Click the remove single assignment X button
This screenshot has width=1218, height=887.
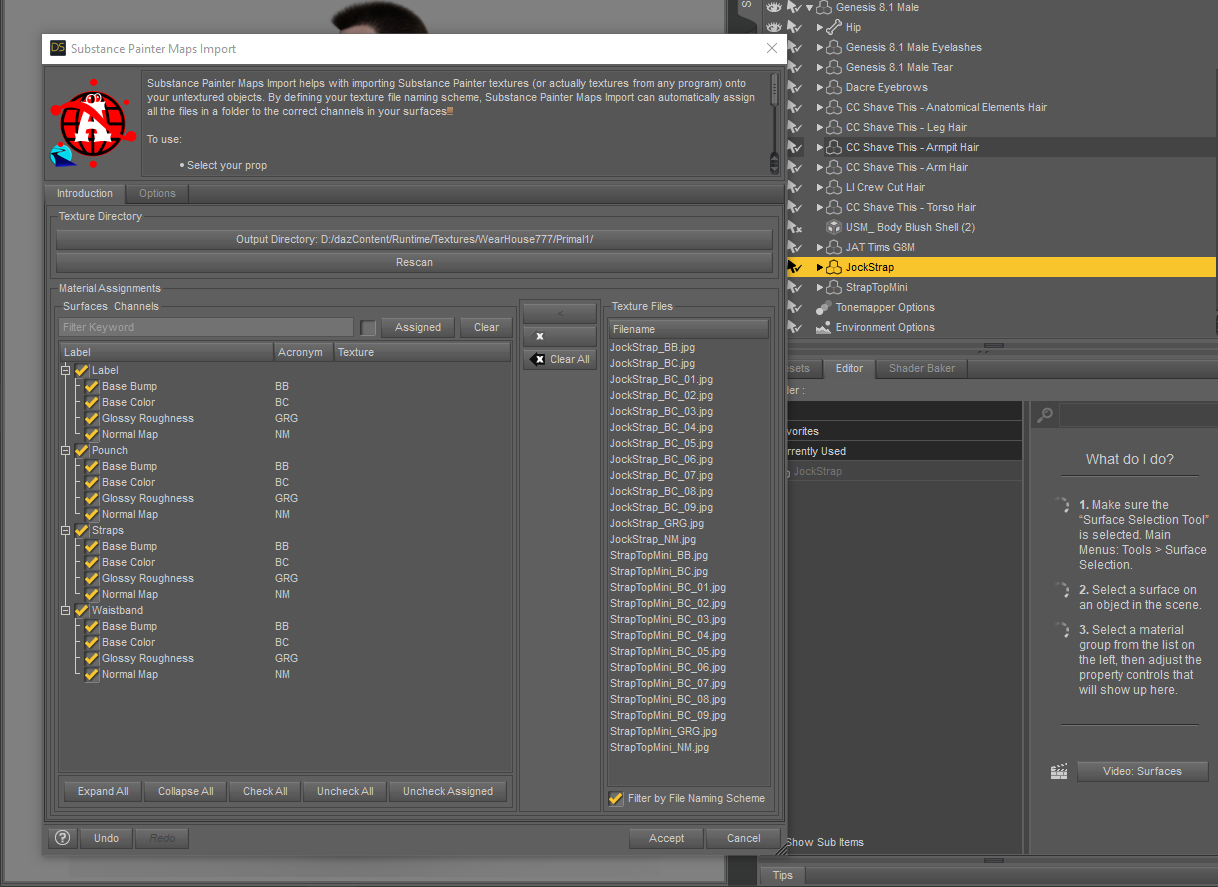pos(560,336)
